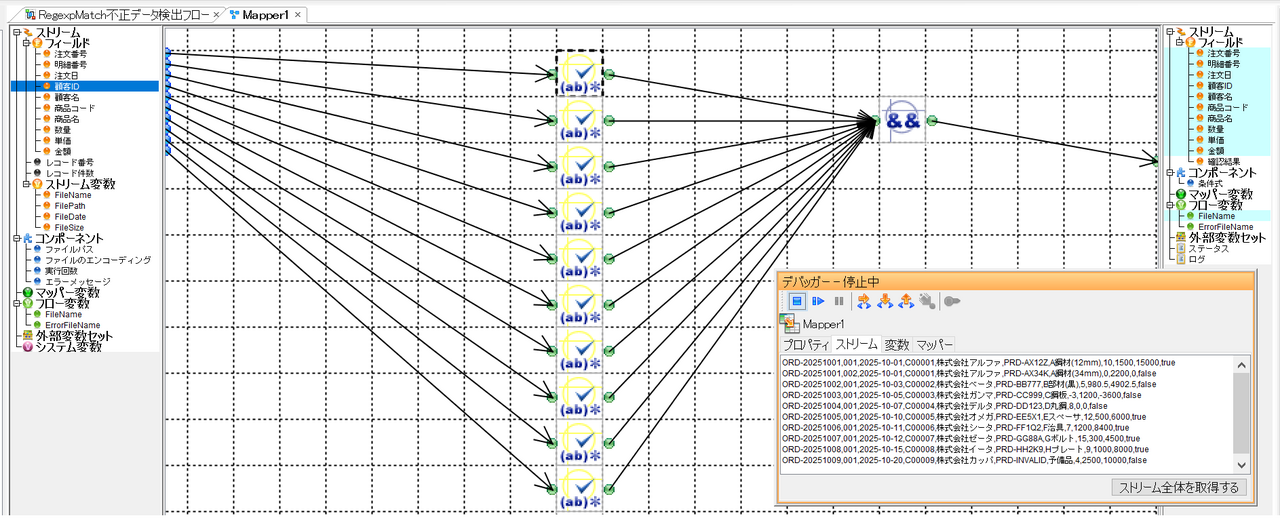Click the Mapper1 icon in debugger panel
1280x518 pixels.
[788, 324]
